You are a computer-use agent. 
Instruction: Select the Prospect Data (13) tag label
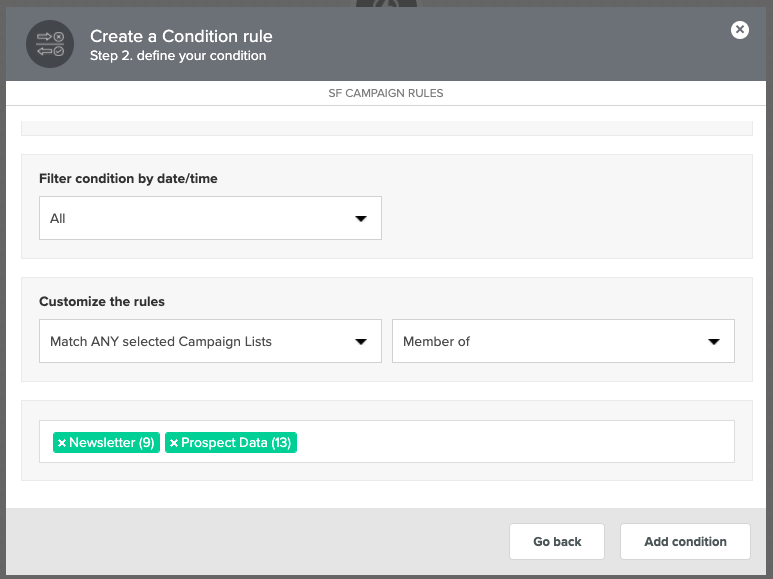236,442
